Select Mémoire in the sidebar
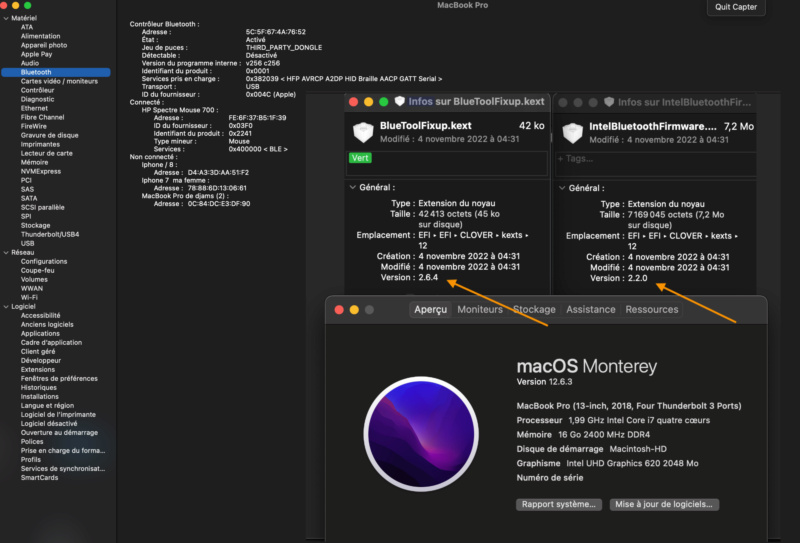800x543 pixels. click(34, 162)
